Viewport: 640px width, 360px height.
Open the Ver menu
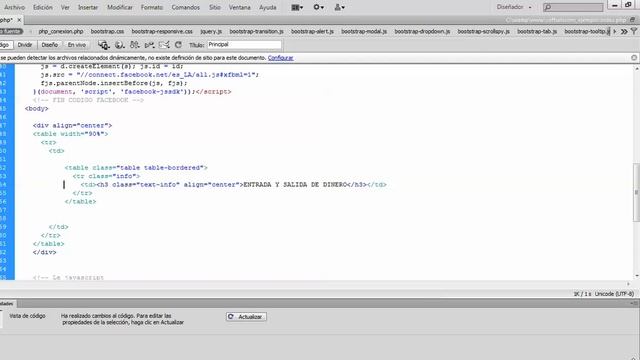65,7
